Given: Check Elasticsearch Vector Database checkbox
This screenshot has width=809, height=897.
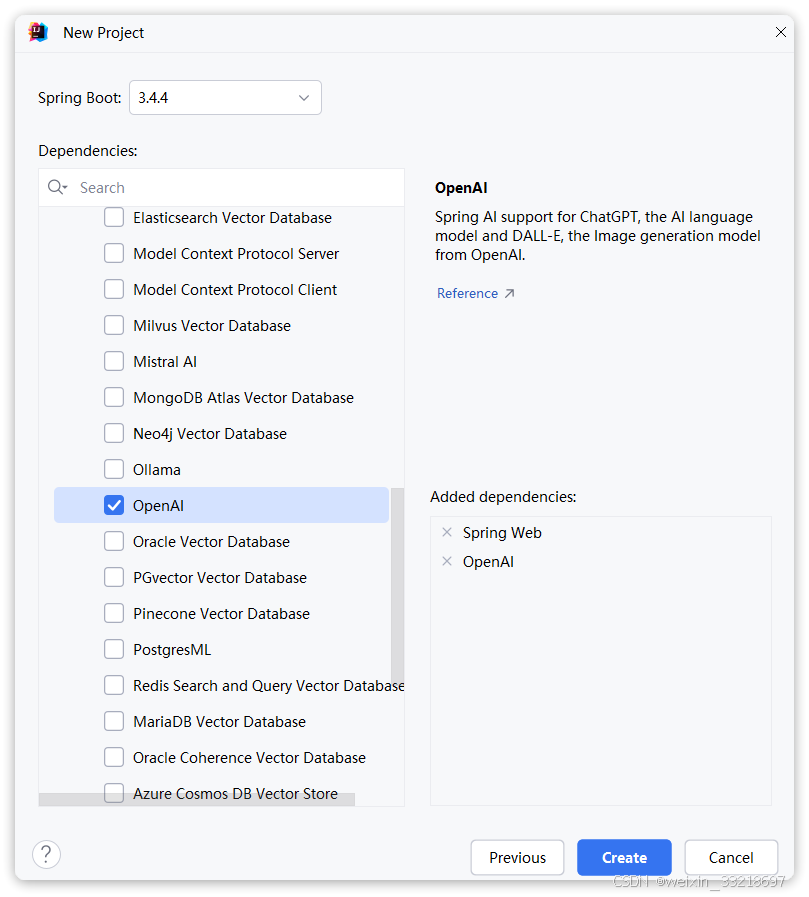Looking at the screenshot, I should (x=114, y=217).
